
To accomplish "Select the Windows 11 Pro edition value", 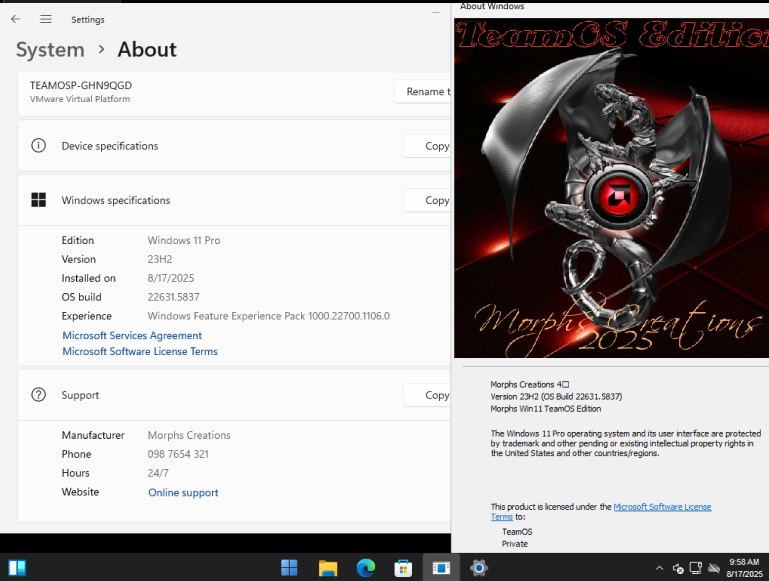I will coord(184,240).
